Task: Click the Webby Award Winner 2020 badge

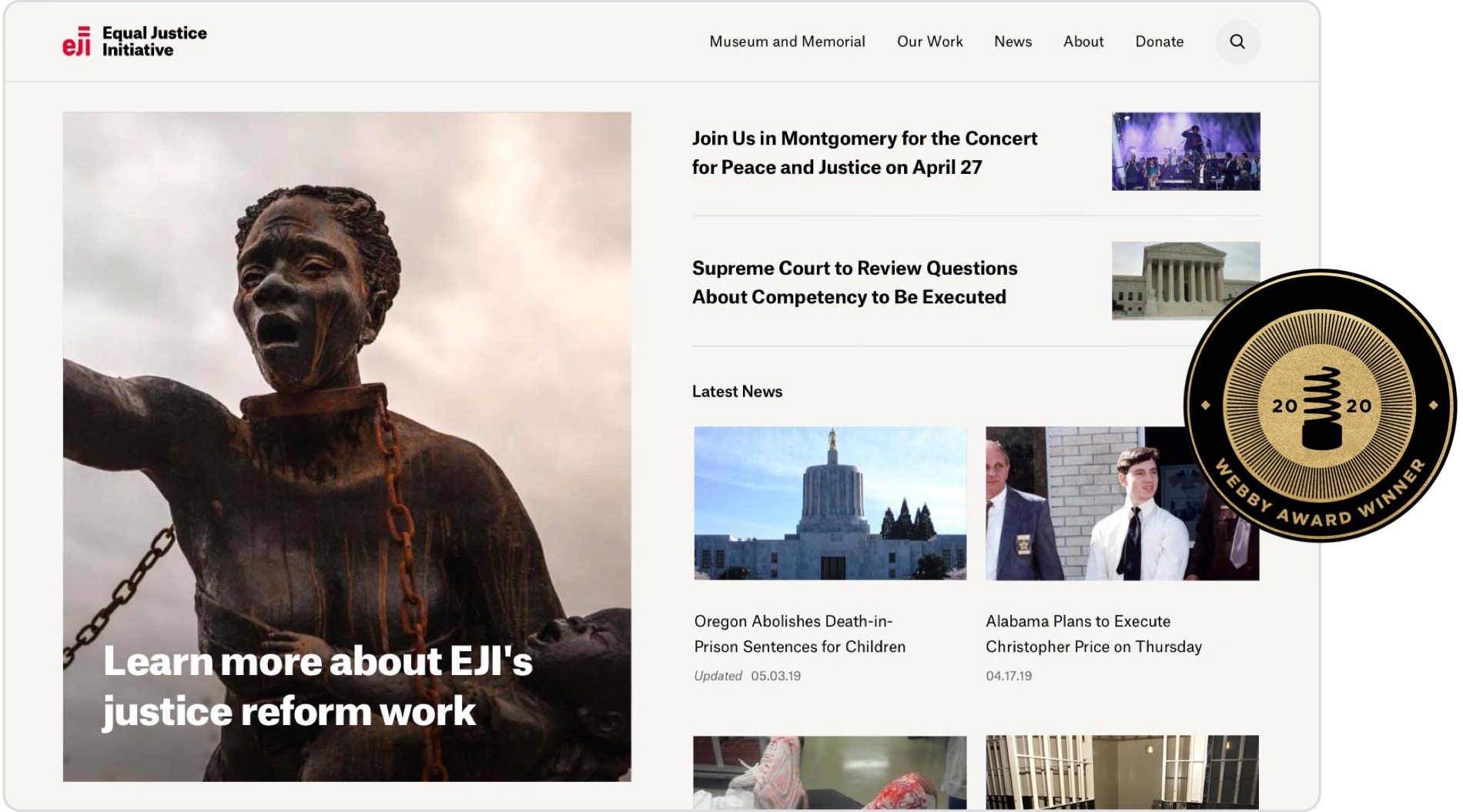Action: [1320, 406]
